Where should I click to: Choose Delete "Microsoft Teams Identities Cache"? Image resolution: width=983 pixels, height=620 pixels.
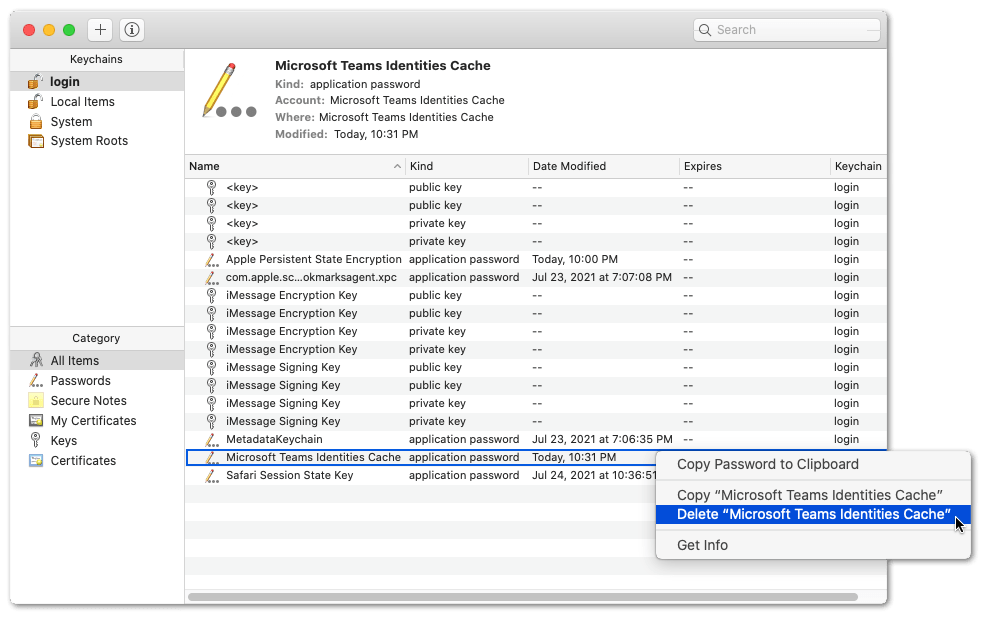pos(813,515)
